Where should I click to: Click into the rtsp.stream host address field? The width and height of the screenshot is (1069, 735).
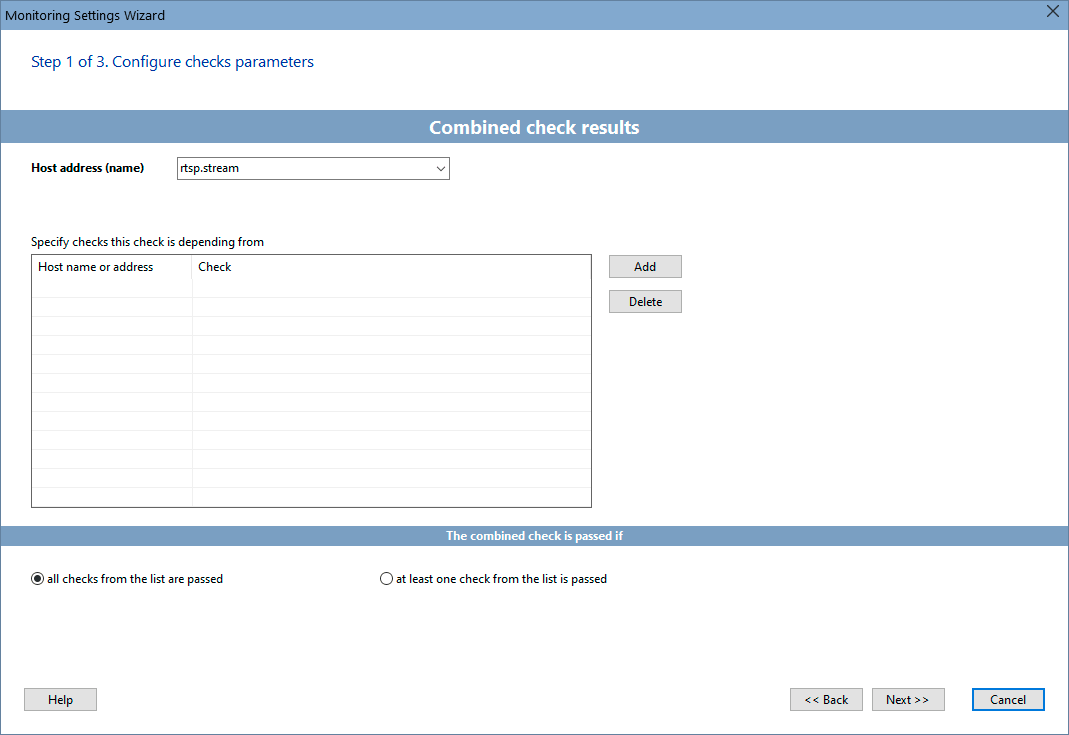coord(300,169)
